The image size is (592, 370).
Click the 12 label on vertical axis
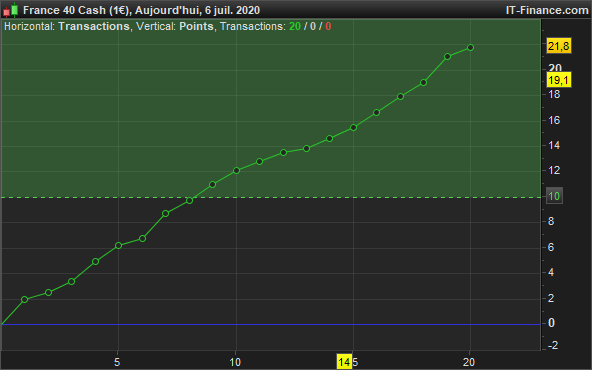tap(554, 171)
